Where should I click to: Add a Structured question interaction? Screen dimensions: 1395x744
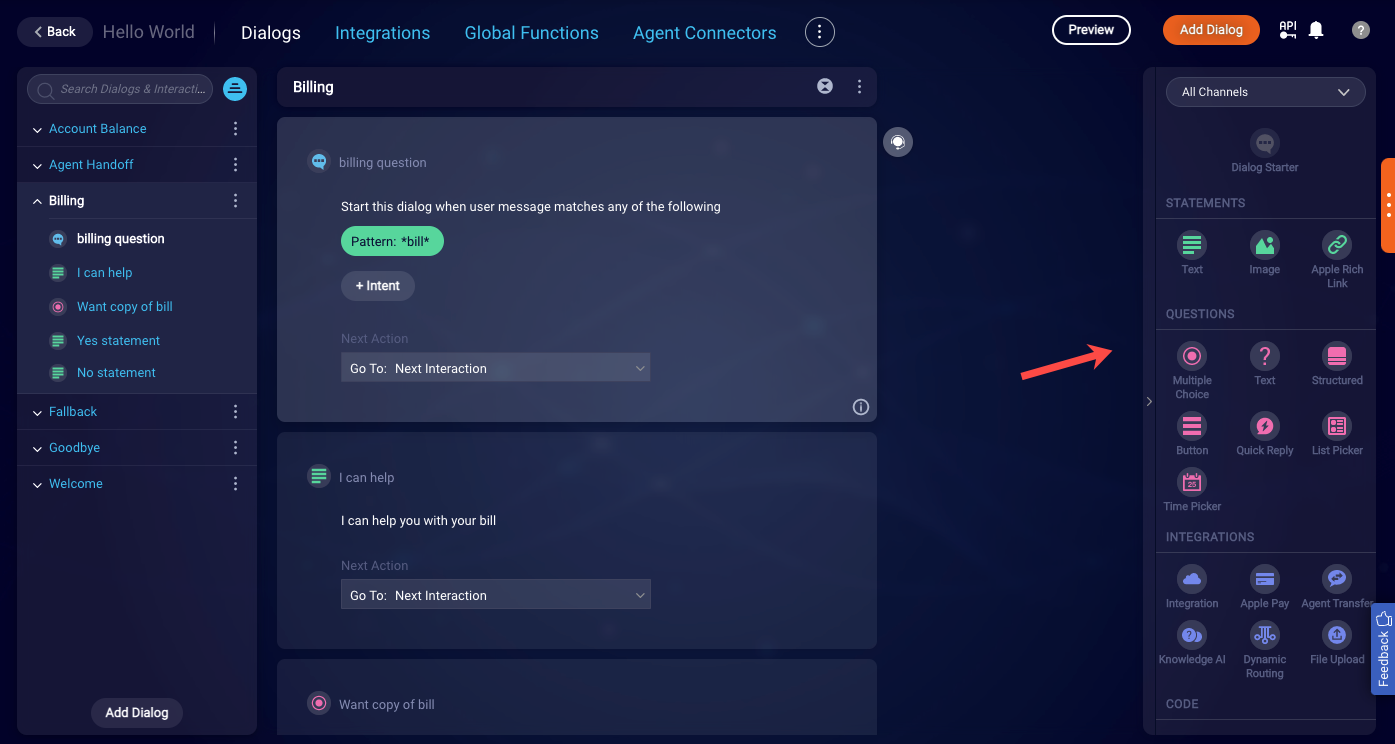[1337, 356]
